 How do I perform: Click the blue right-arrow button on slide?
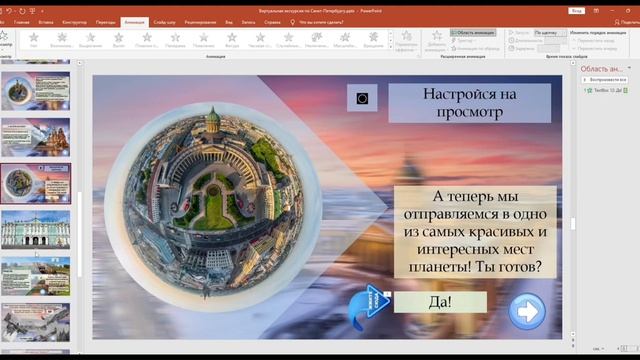(x=527, y=311)
